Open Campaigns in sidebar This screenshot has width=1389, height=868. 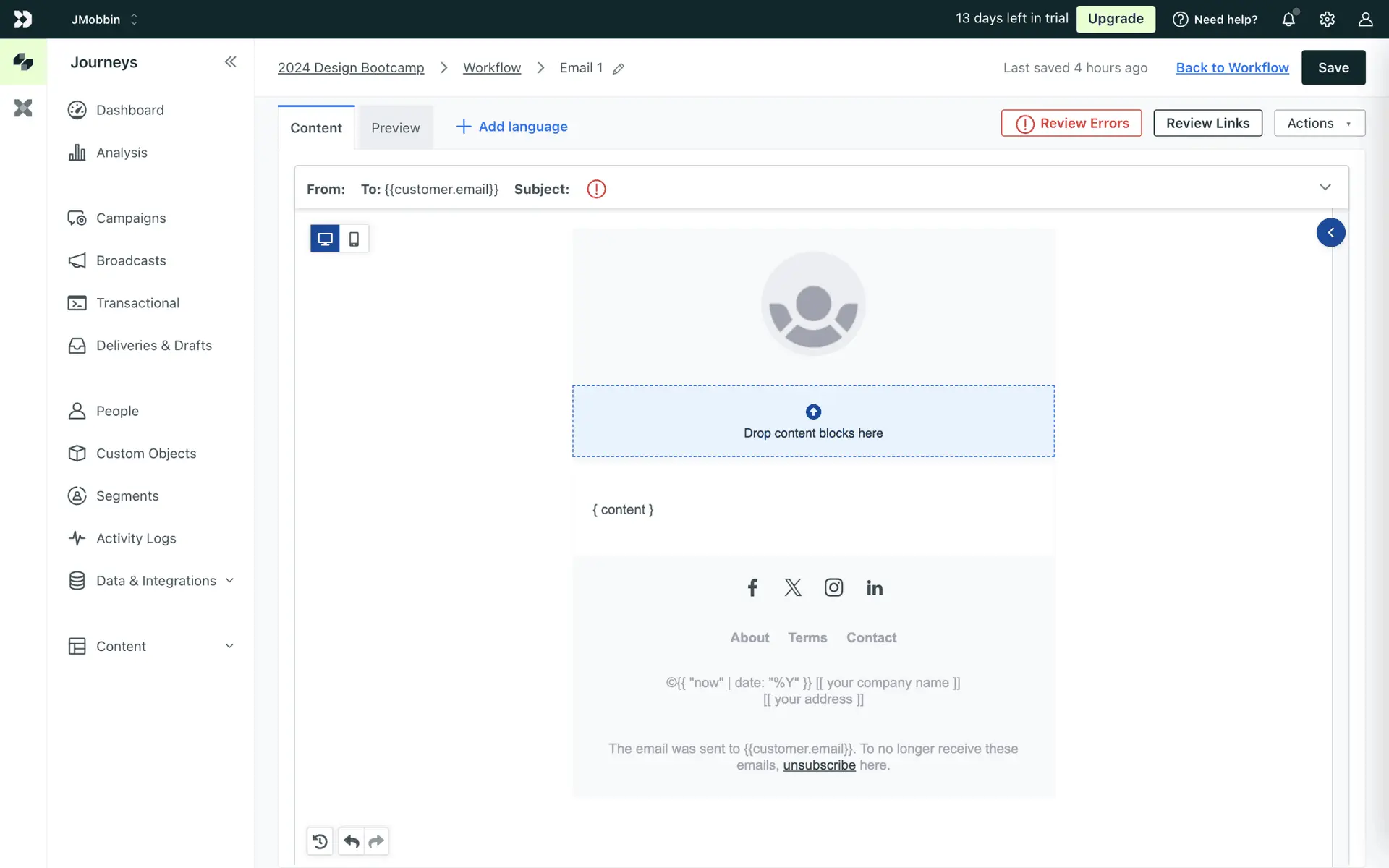click(x=131, y=218)
